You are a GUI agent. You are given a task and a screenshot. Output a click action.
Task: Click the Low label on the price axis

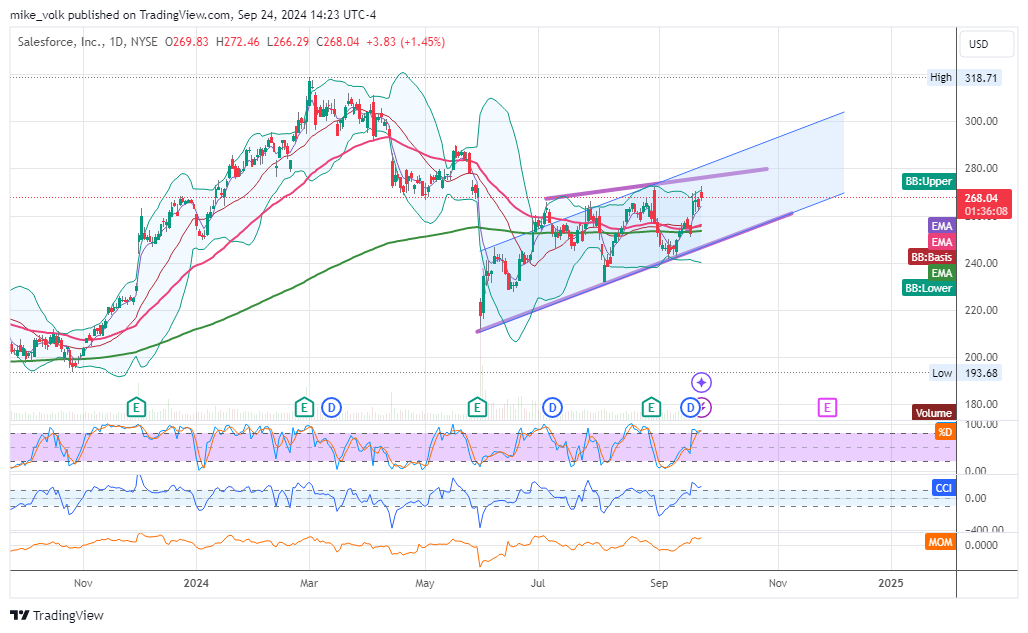942,373
